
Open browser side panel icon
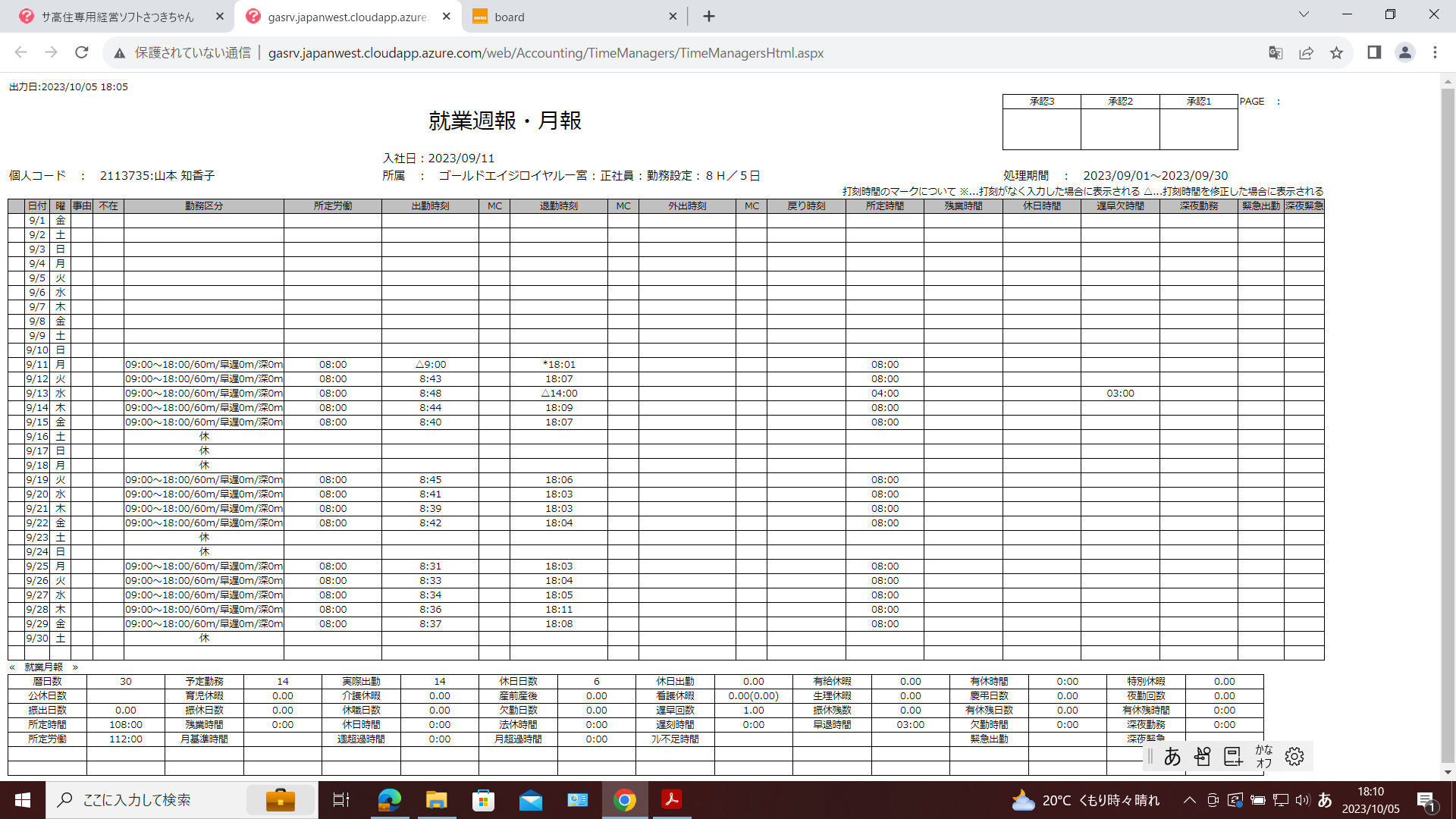coord(1374,52)
